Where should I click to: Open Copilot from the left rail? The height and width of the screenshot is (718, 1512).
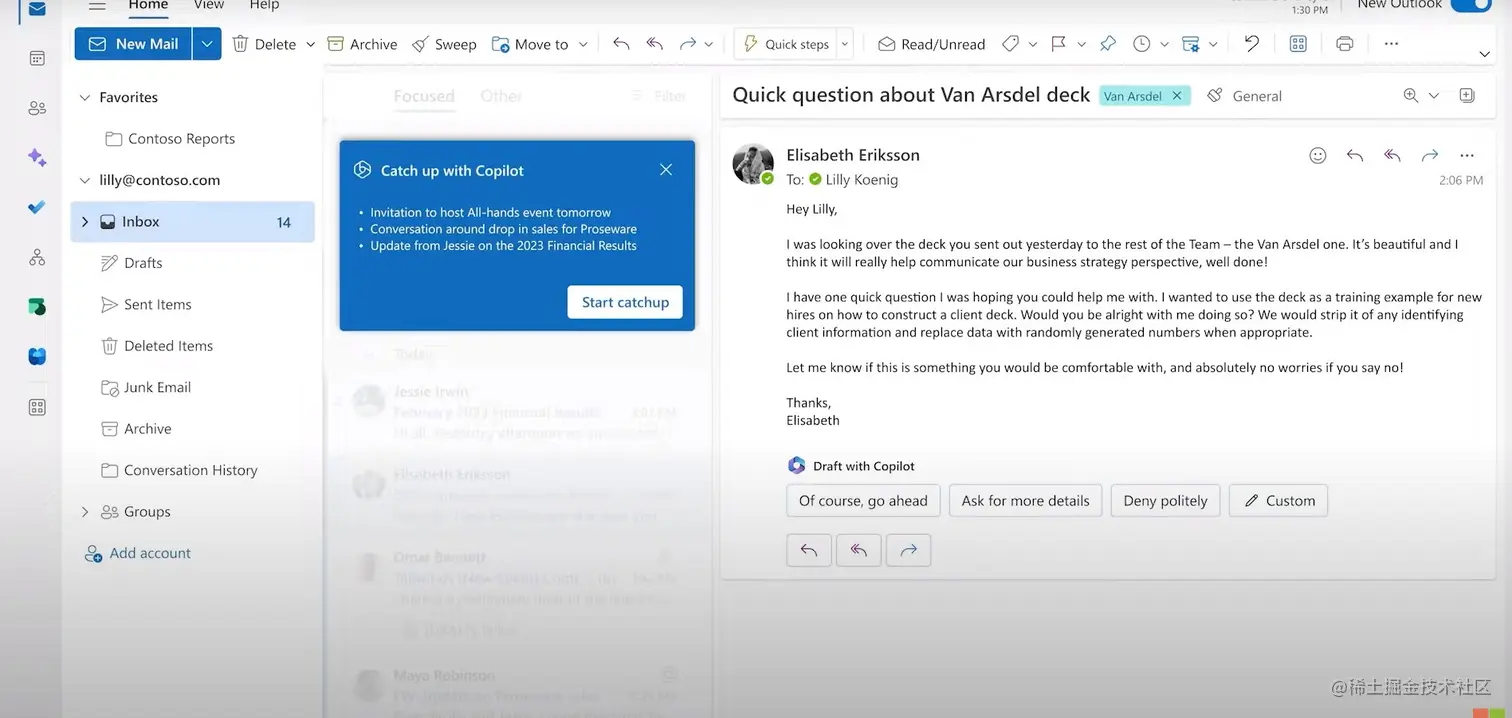point(37,157)
